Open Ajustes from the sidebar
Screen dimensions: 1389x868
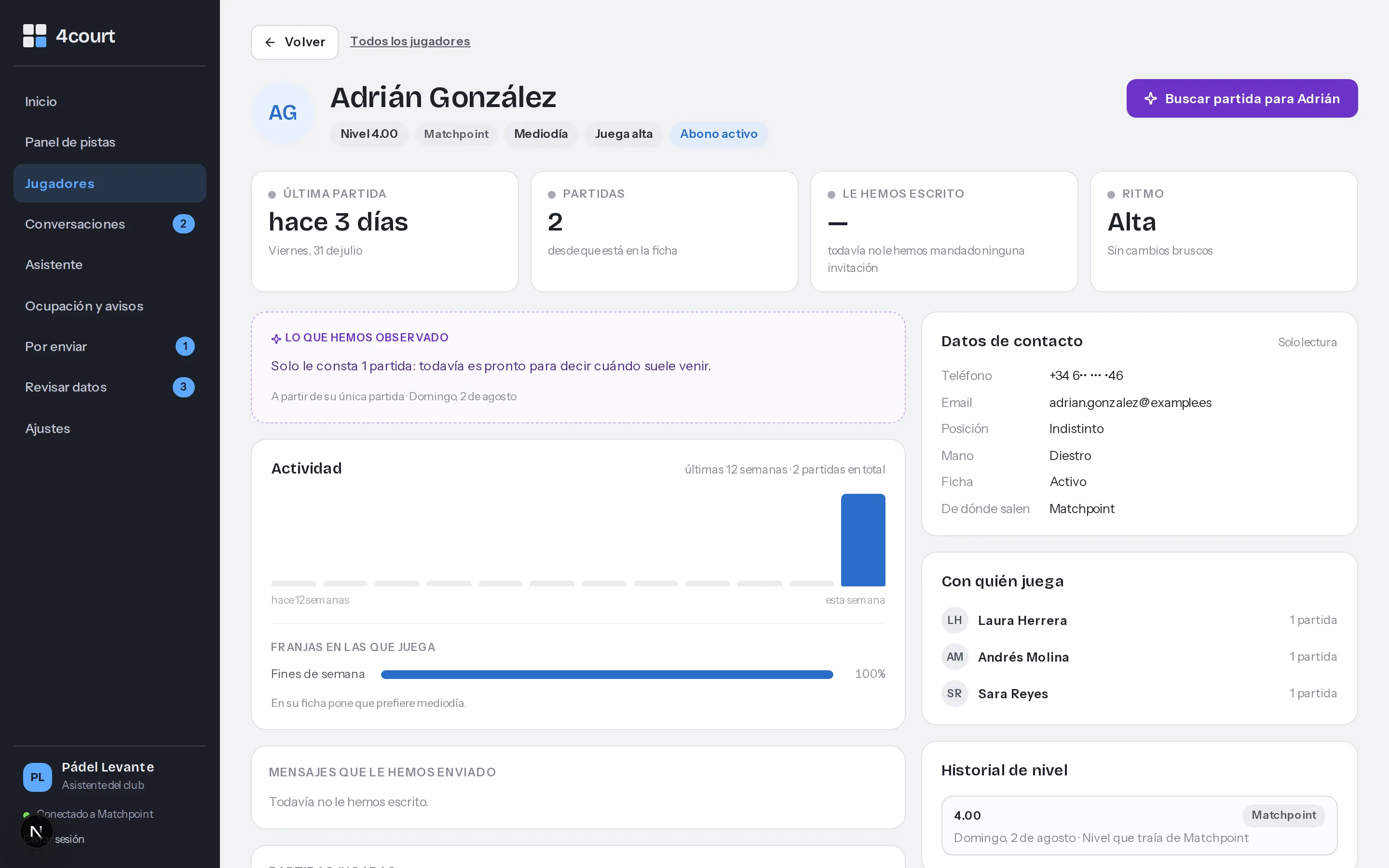click(109, 428)
